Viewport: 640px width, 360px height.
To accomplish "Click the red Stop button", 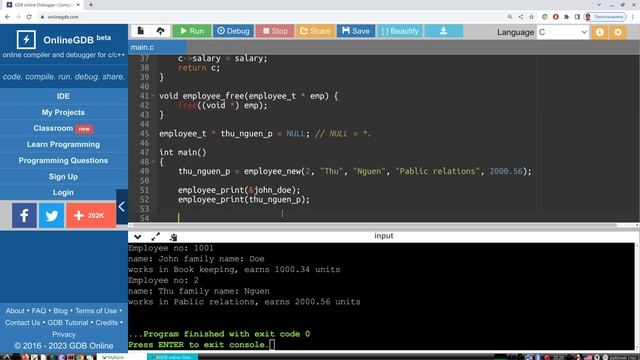I will tap(275, 31).
